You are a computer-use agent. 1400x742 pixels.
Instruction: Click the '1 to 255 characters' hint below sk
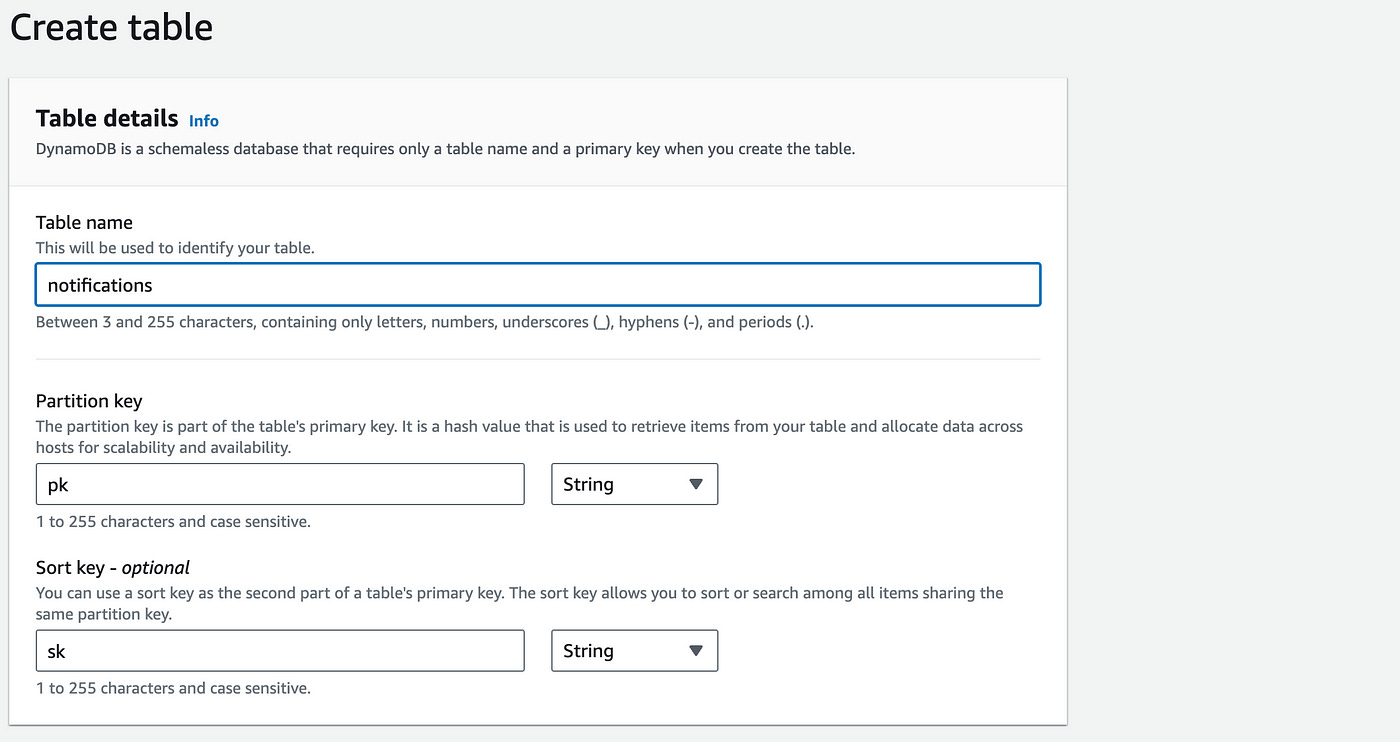tap(173, 688)
